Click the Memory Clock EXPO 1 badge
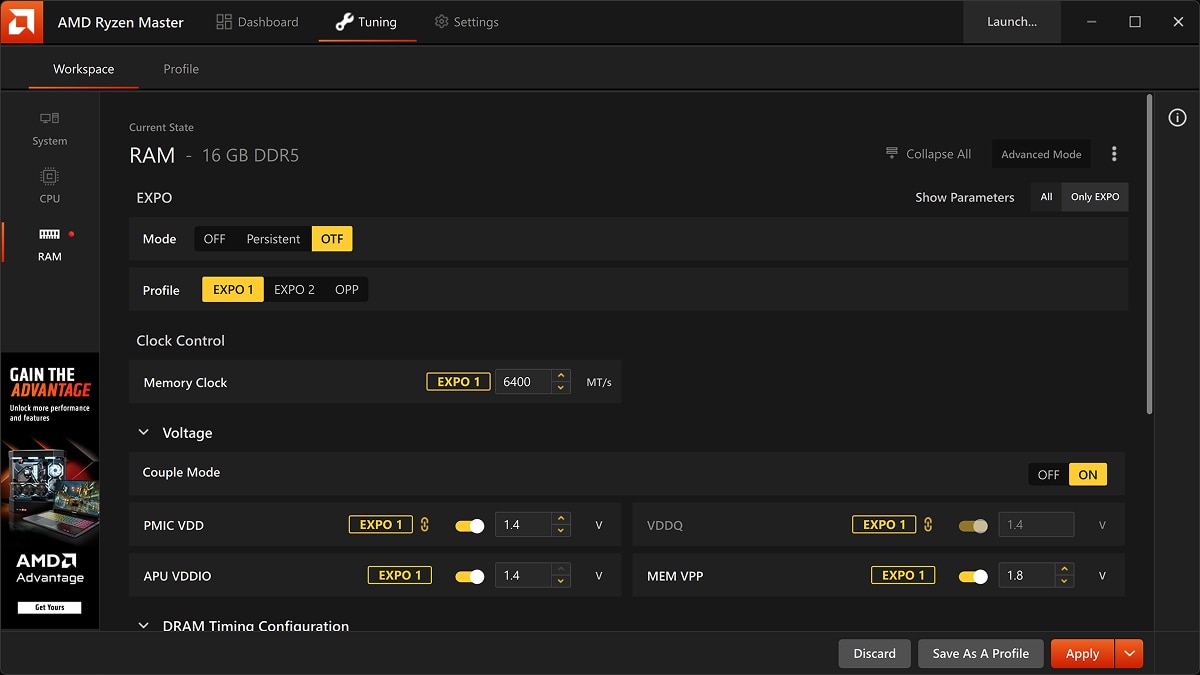Viewport: 1200px width, 675px height. click(x=458, y=382)
